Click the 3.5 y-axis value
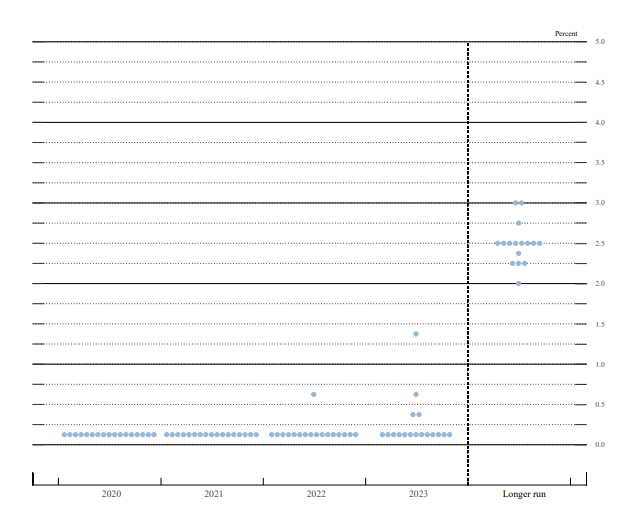Image resolution: width=619 pixels, height=522 pixels. pyautogui.click(x=600, y=162)
